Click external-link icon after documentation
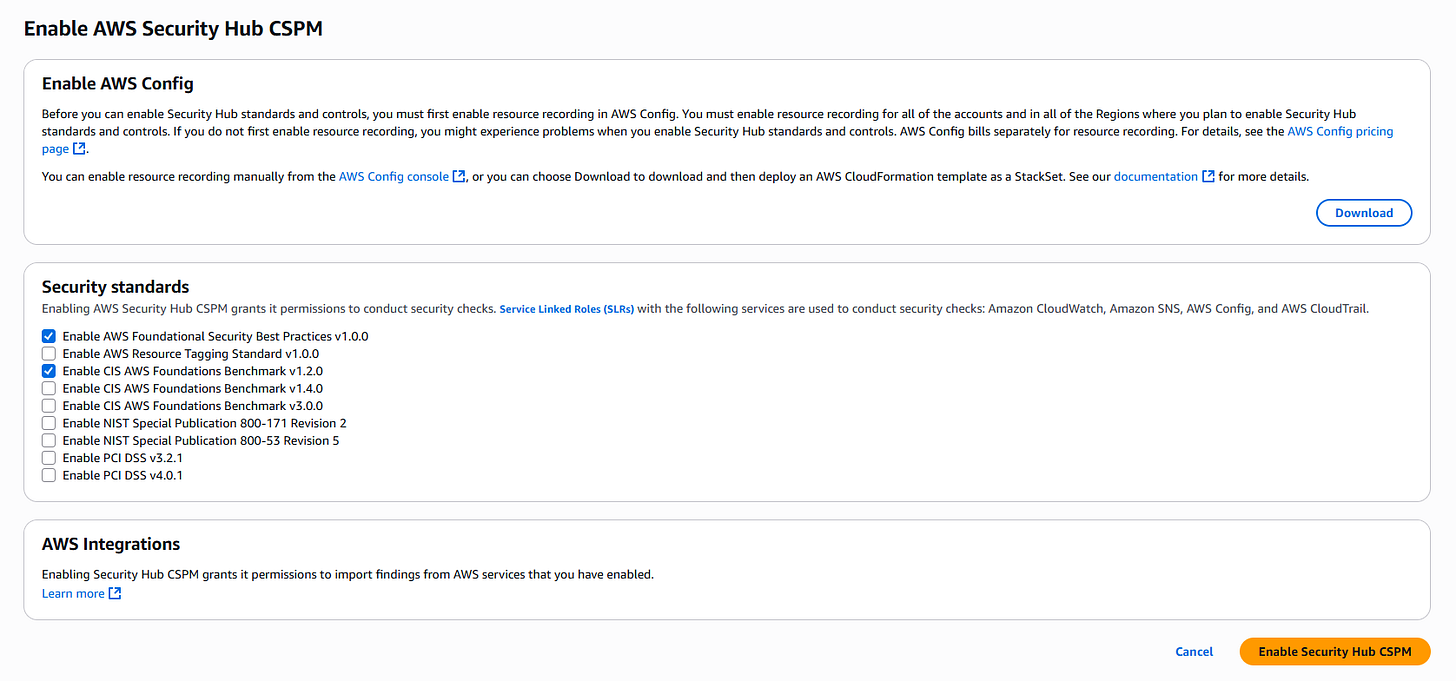This screenshot has width=1456, height=681. tap(1208, 177)
